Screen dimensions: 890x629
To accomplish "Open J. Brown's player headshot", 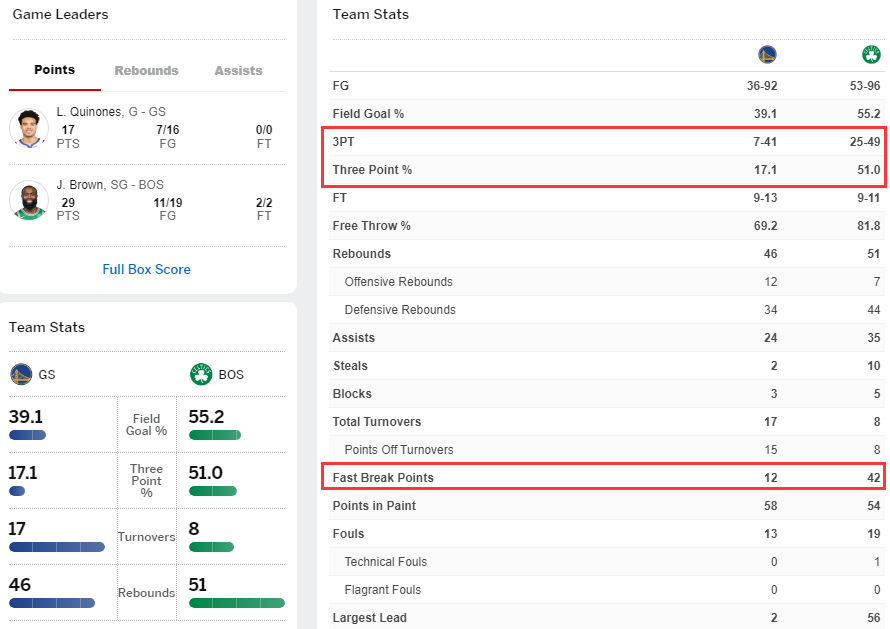I will (x=29, y=200).
